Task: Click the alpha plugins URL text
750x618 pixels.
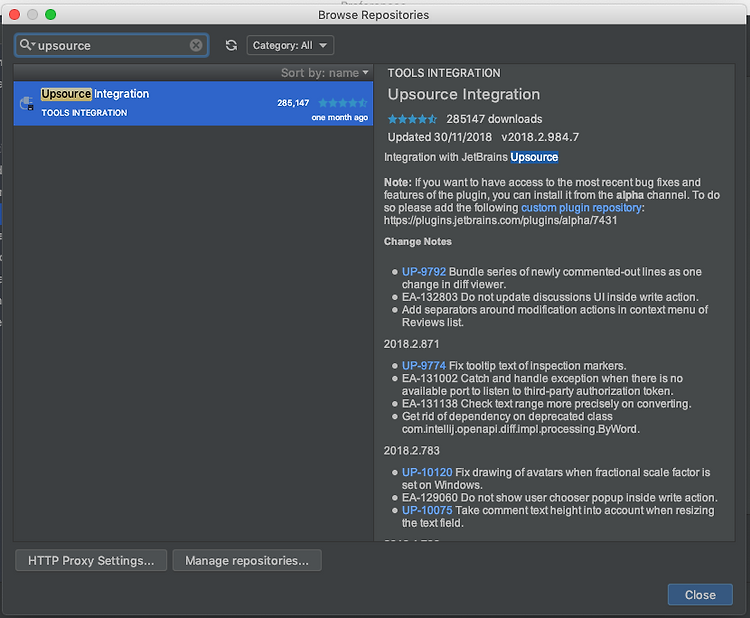Action: [x=500, y=221]
